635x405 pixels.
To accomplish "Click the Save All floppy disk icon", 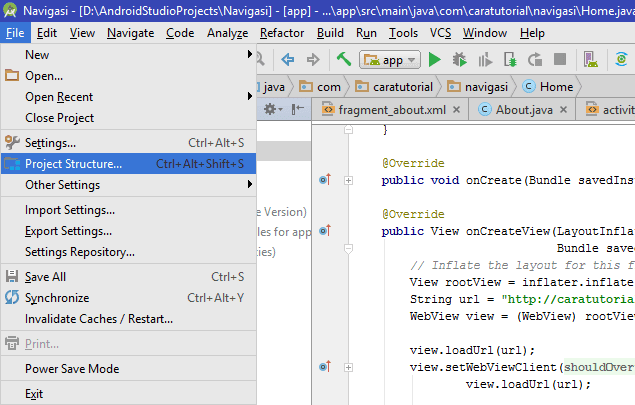I will tap(12, 276).
